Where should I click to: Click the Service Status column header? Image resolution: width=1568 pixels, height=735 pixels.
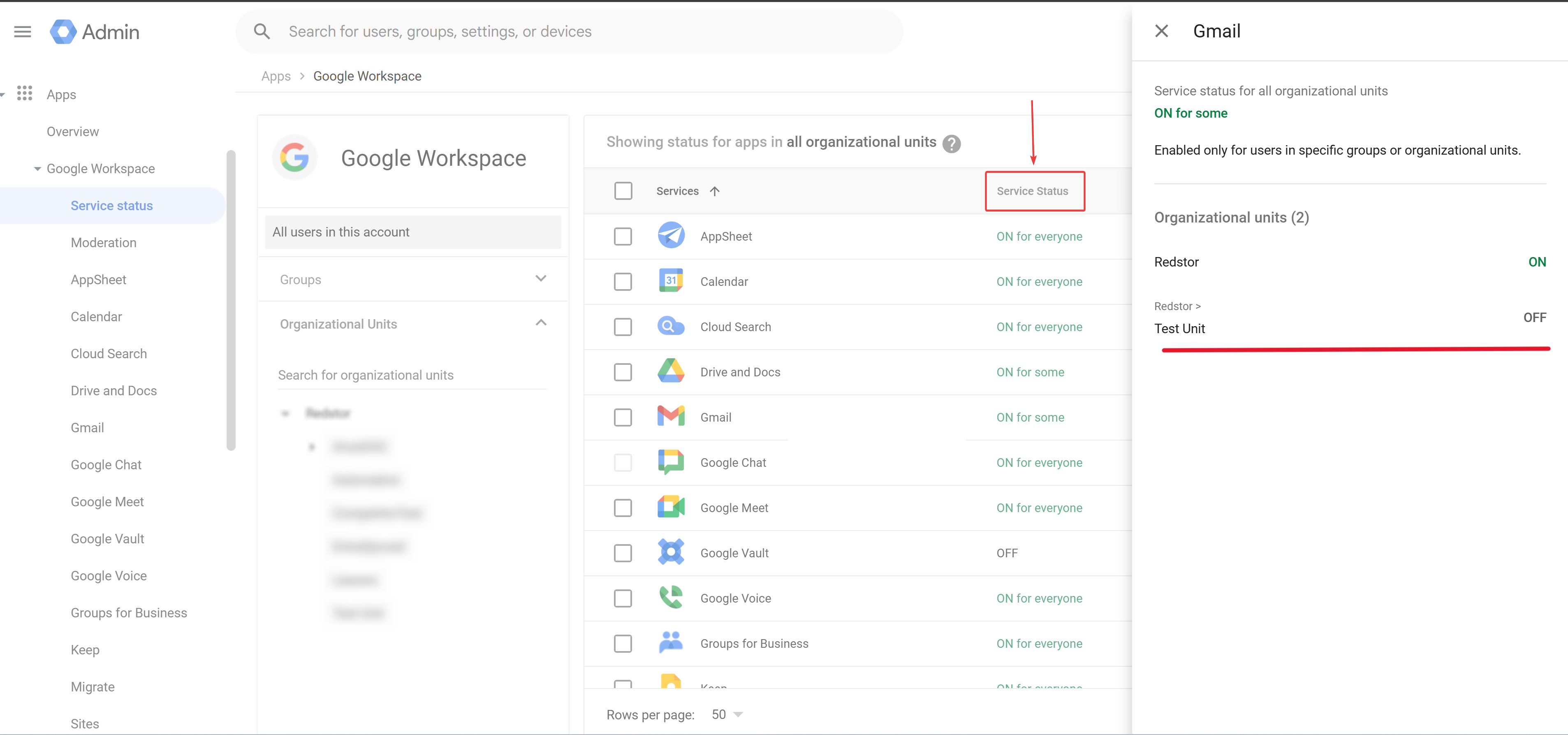[x=1032, y=191]
